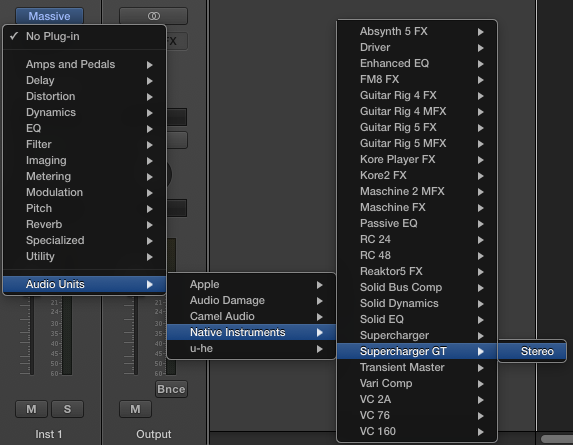Select Native Instruments manufacturer entry
The image size is (573, 445).
click(x=251, y=332)
